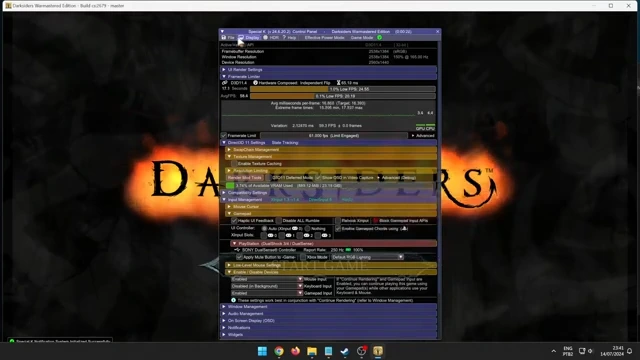Expand Advanced (Debug) options
This screenshot has height=360, width=640.
(x=396, y=178)
